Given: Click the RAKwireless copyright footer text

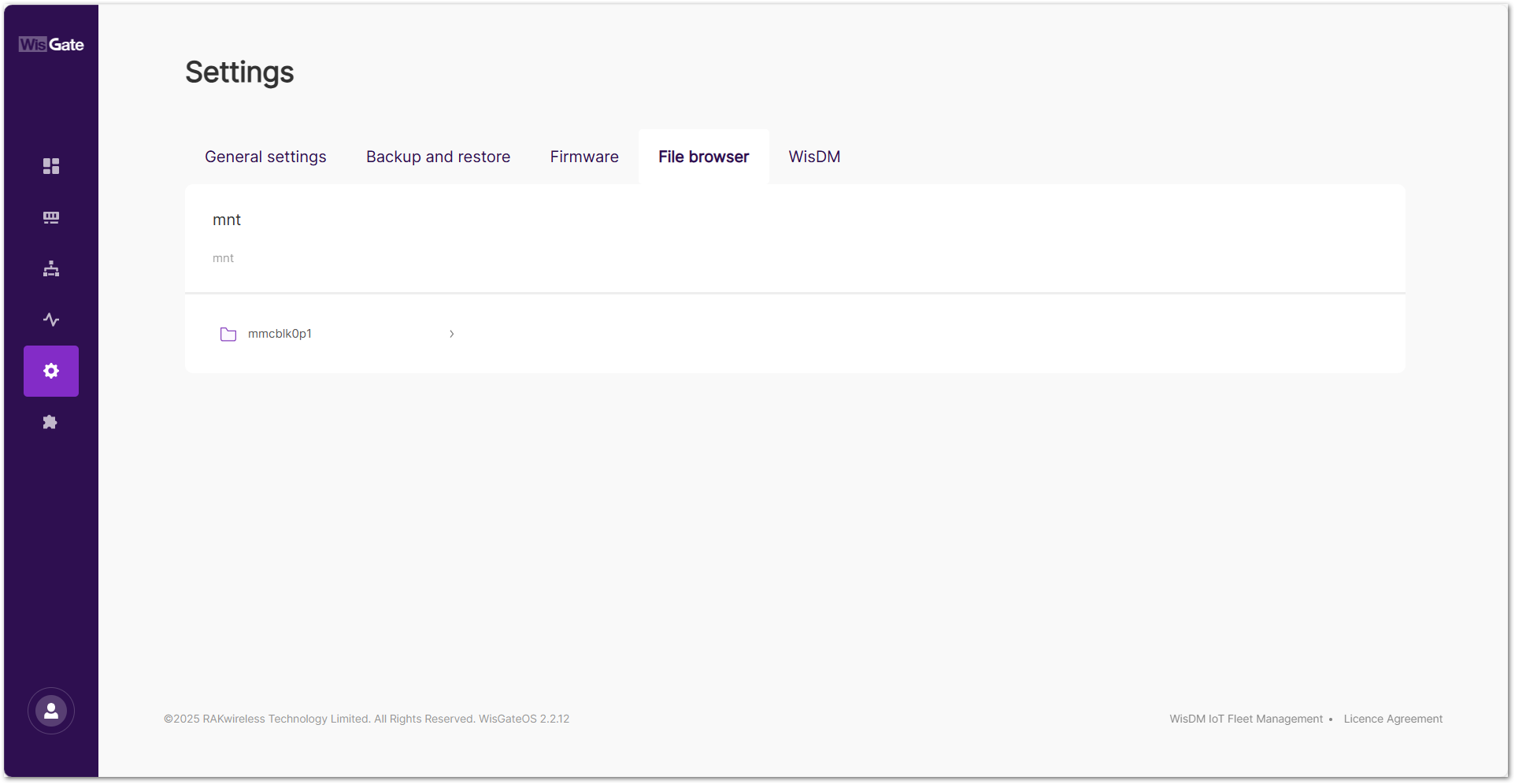Looking at the screenshot, I should coord(366,719).
